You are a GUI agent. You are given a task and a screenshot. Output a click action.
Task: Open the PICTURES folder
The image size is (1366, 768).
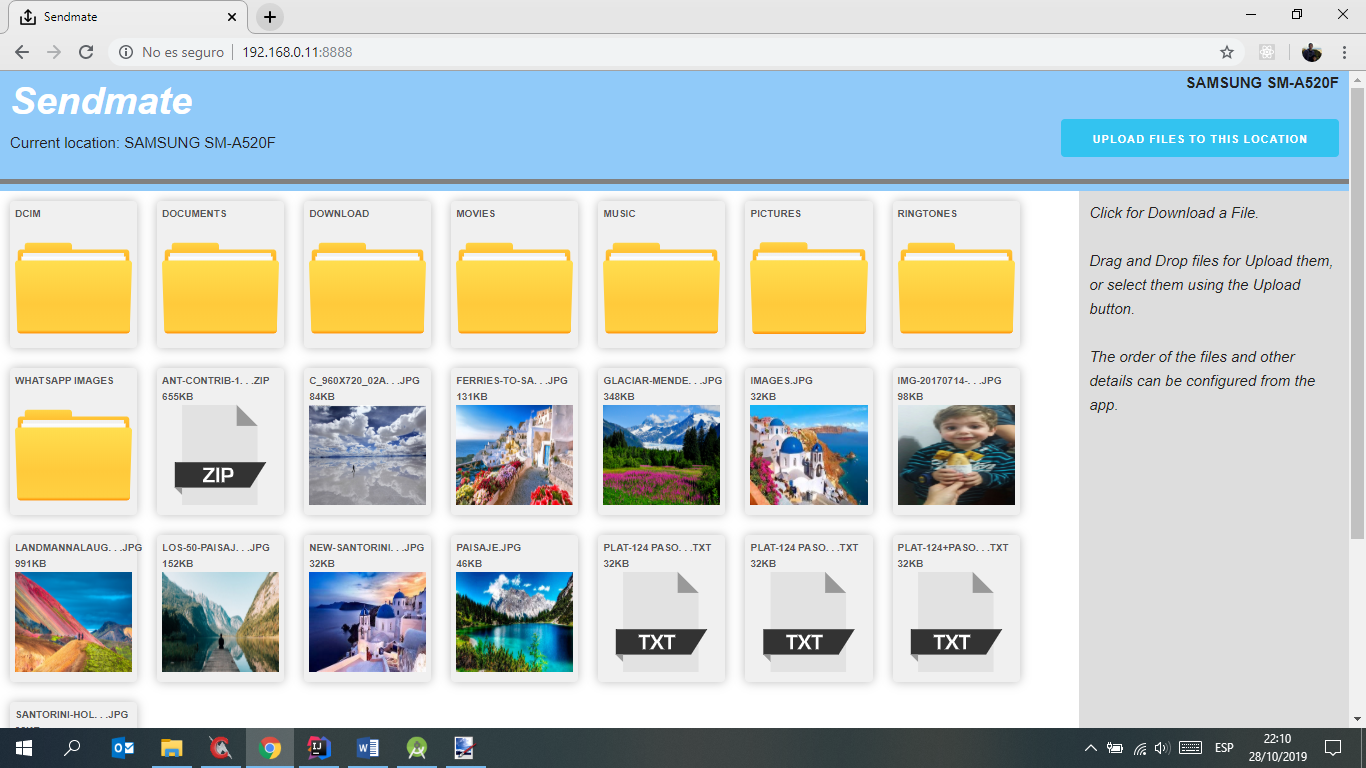[x=808, y=275]
